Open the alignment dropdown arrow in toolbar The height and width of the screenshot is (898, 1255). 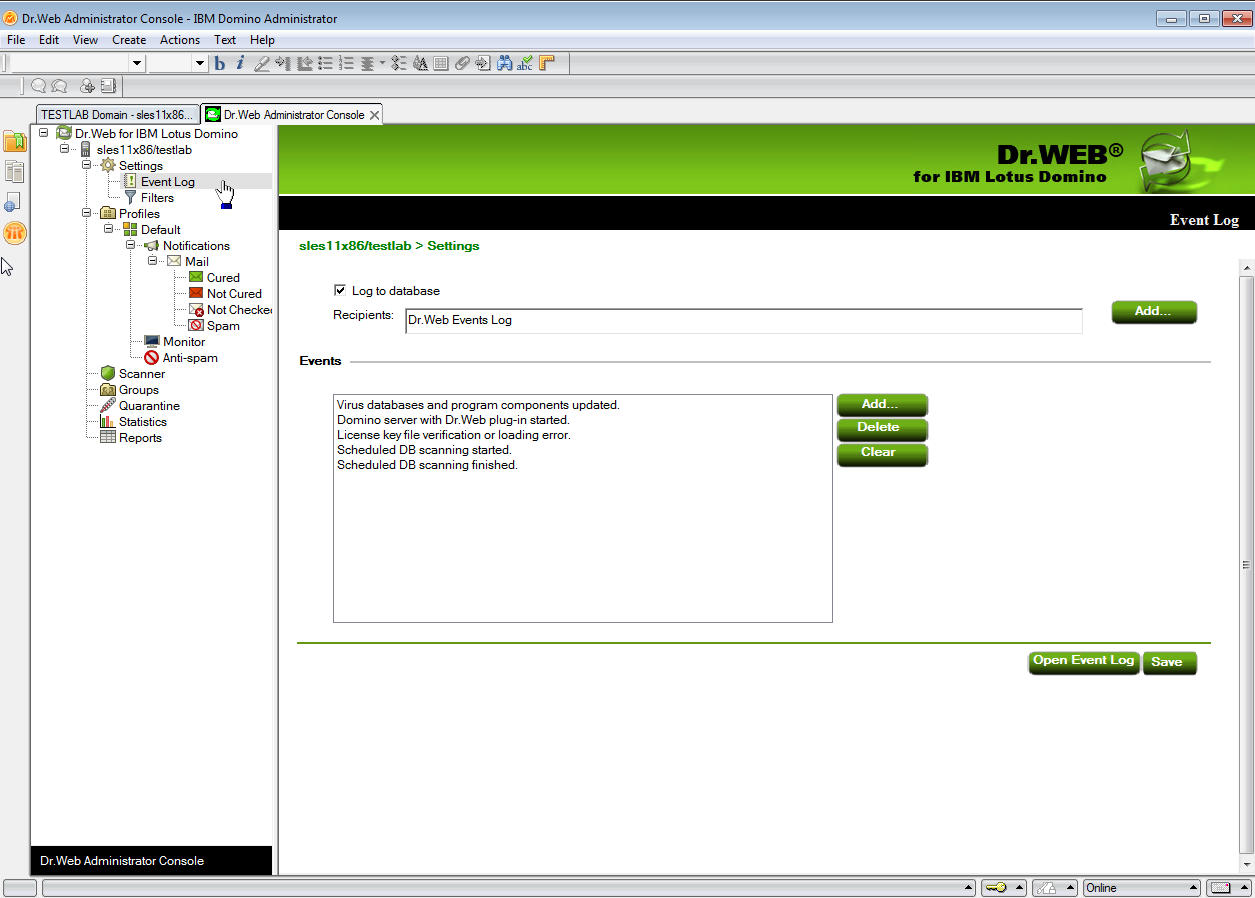[382, 63]
